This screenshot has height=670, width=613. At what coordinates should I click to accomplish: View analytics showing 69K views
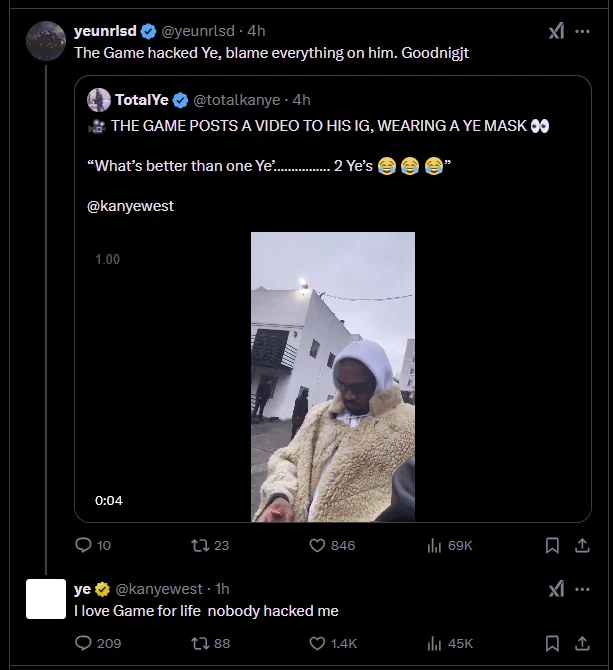click(434, 545)
